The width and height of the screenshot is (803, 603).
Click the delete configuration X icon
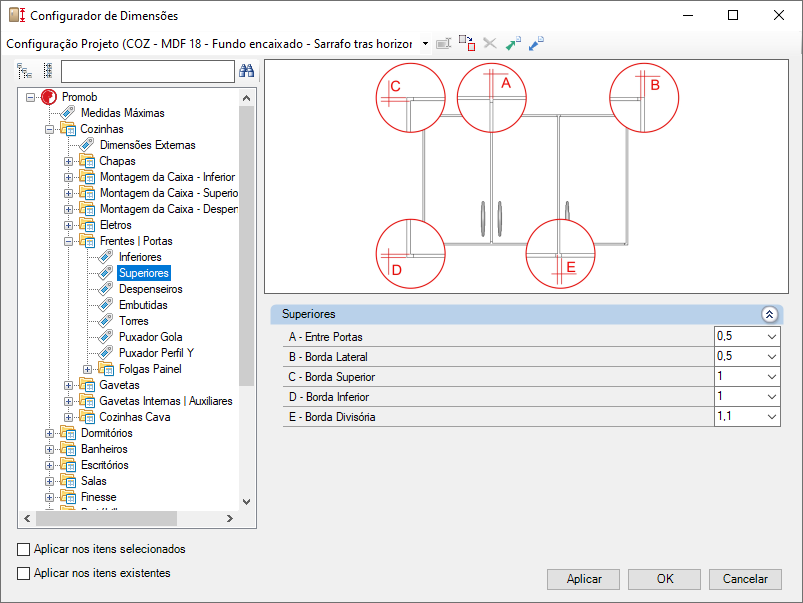pyautogui.click(x=490, y=44)
